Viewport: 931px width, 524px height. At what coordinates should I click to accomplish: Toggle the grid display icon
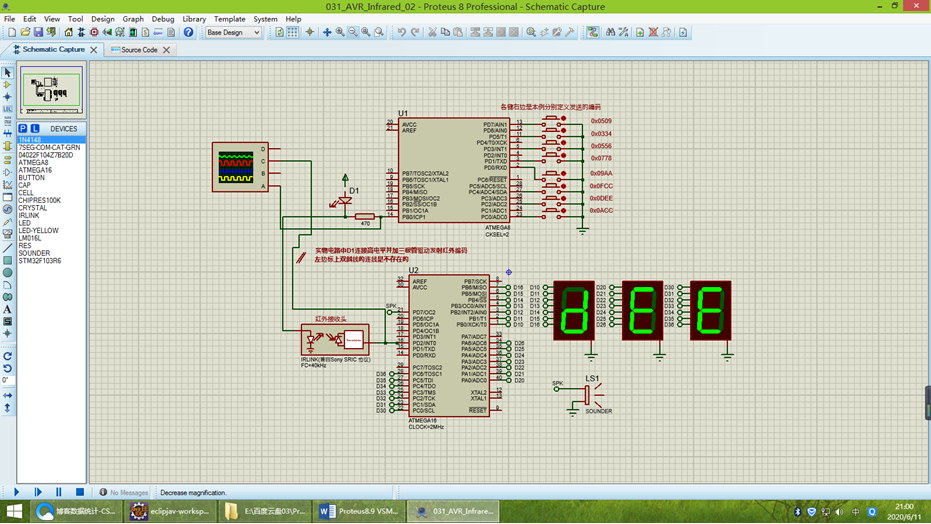292,32
